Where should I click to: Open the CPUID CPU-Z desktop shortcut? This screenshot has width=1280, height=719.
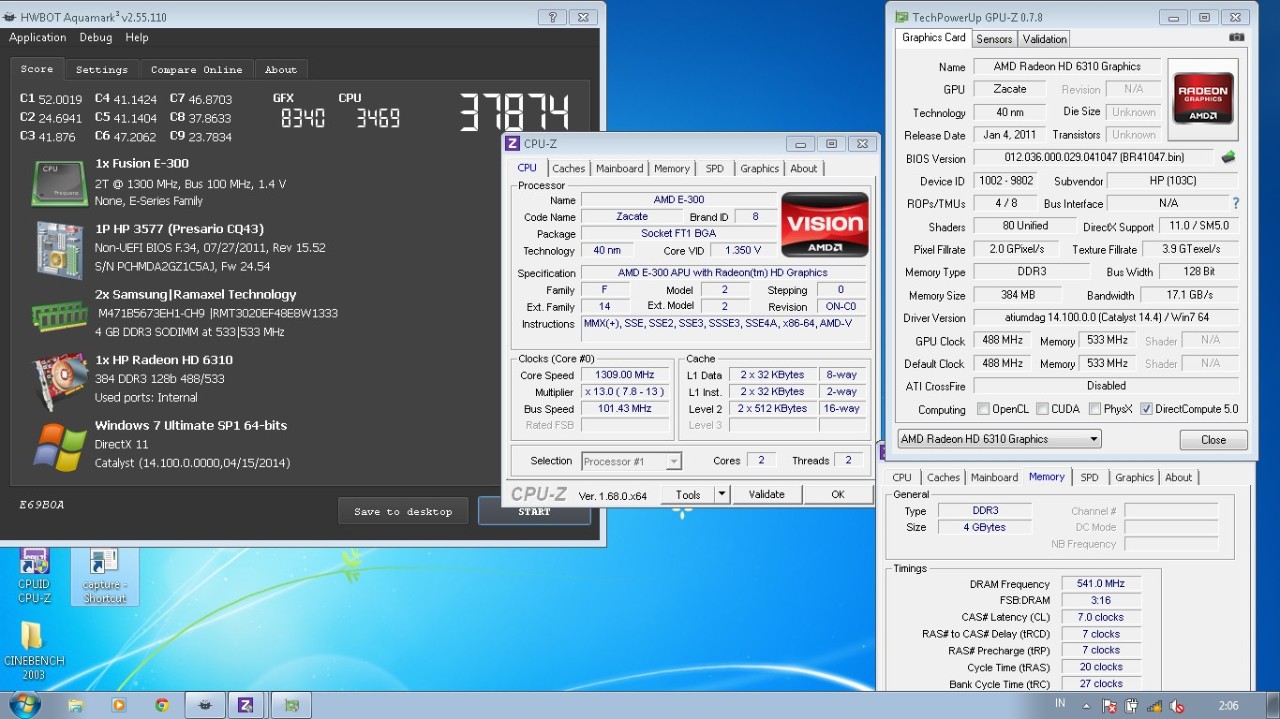tap(34, 576)
